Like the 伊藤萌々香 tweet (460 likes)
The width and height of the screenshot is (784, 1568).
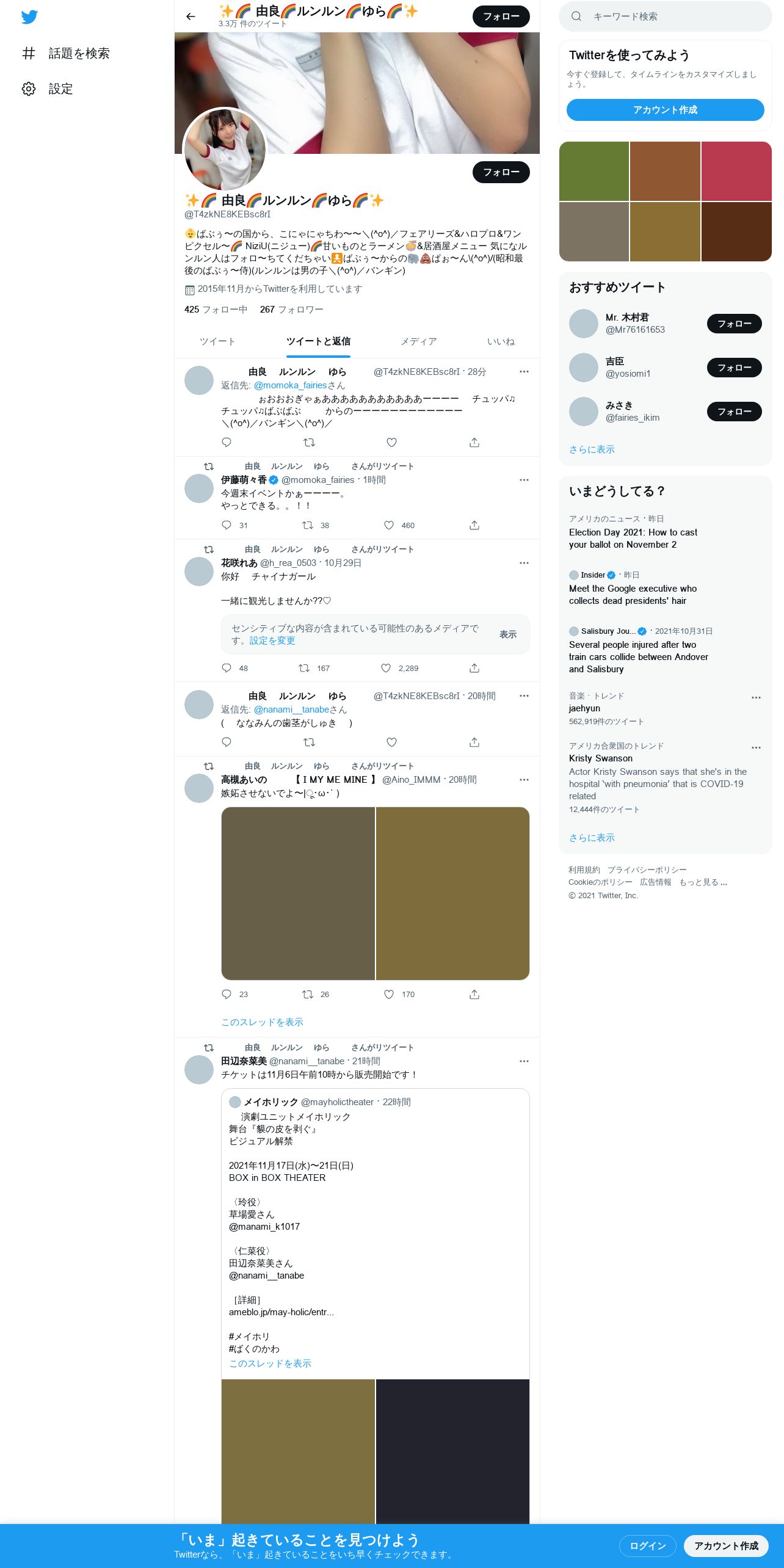pos(389,525)
